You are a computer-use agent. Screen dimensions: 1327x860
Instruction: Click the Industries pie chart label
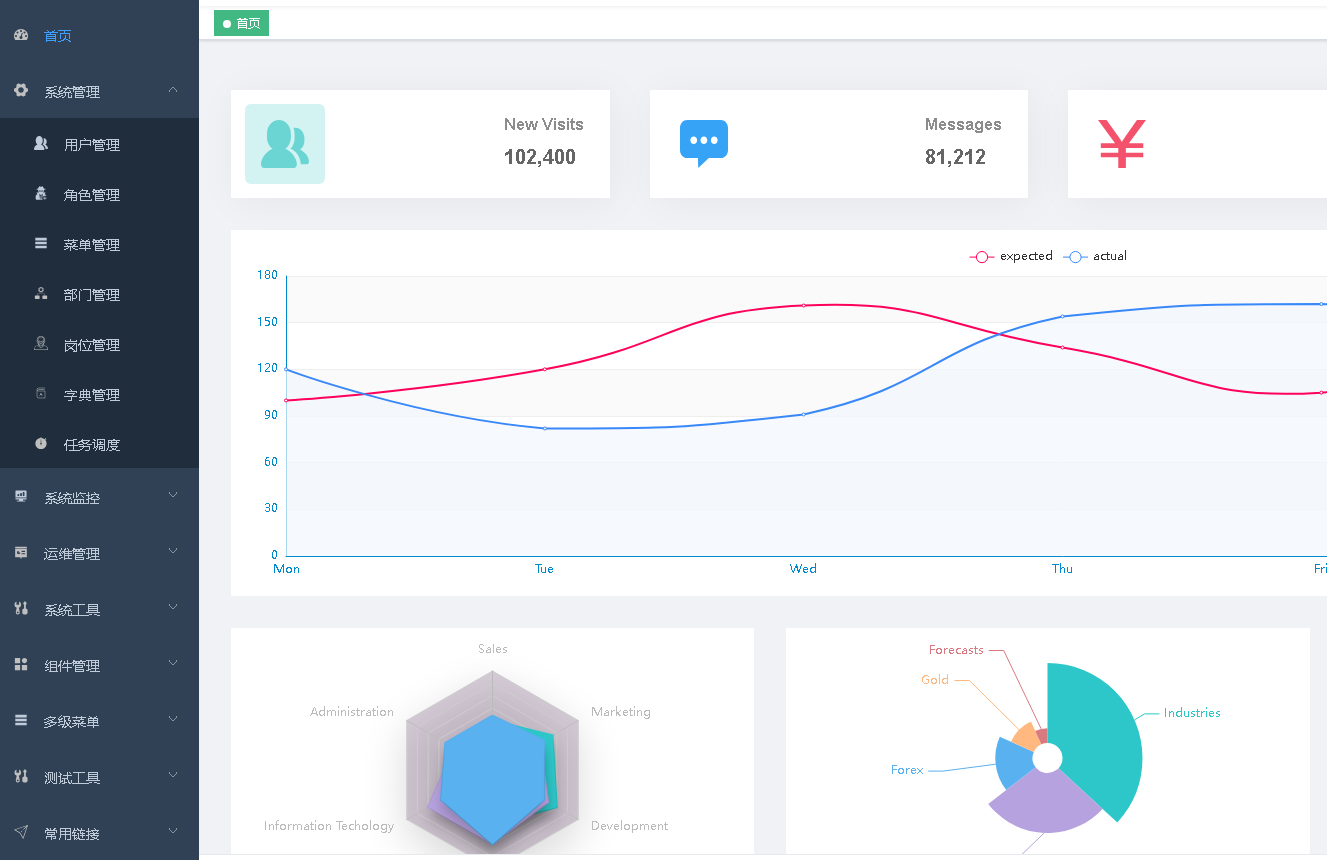[1192, 713]
